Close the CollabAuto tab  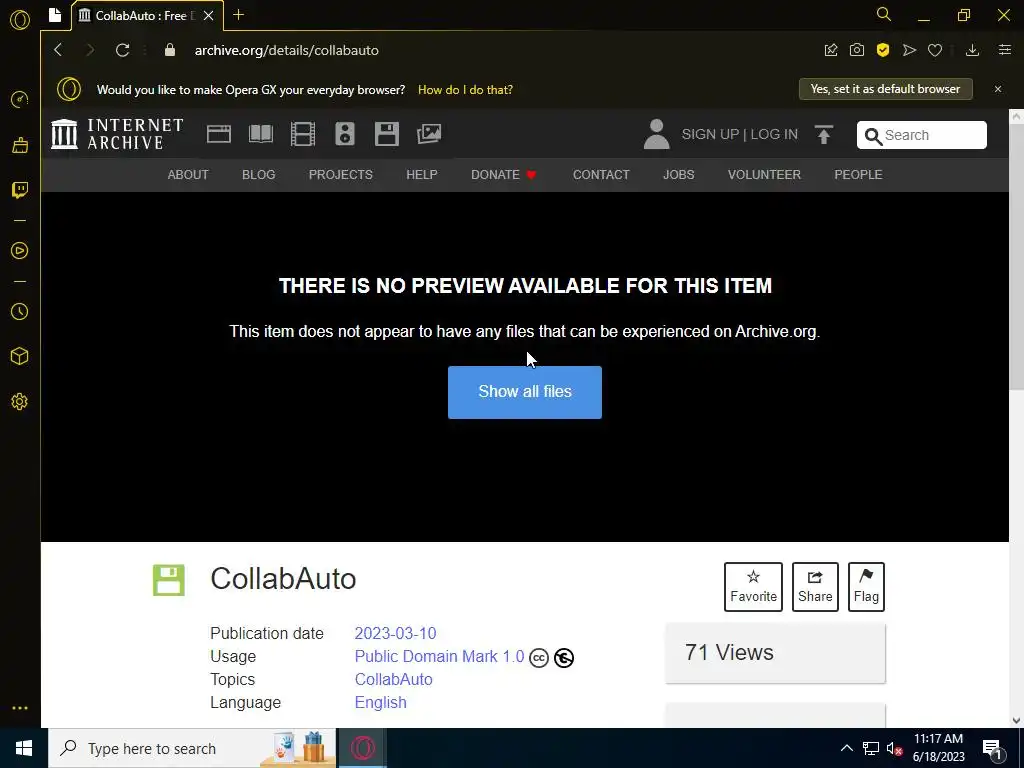208,16
